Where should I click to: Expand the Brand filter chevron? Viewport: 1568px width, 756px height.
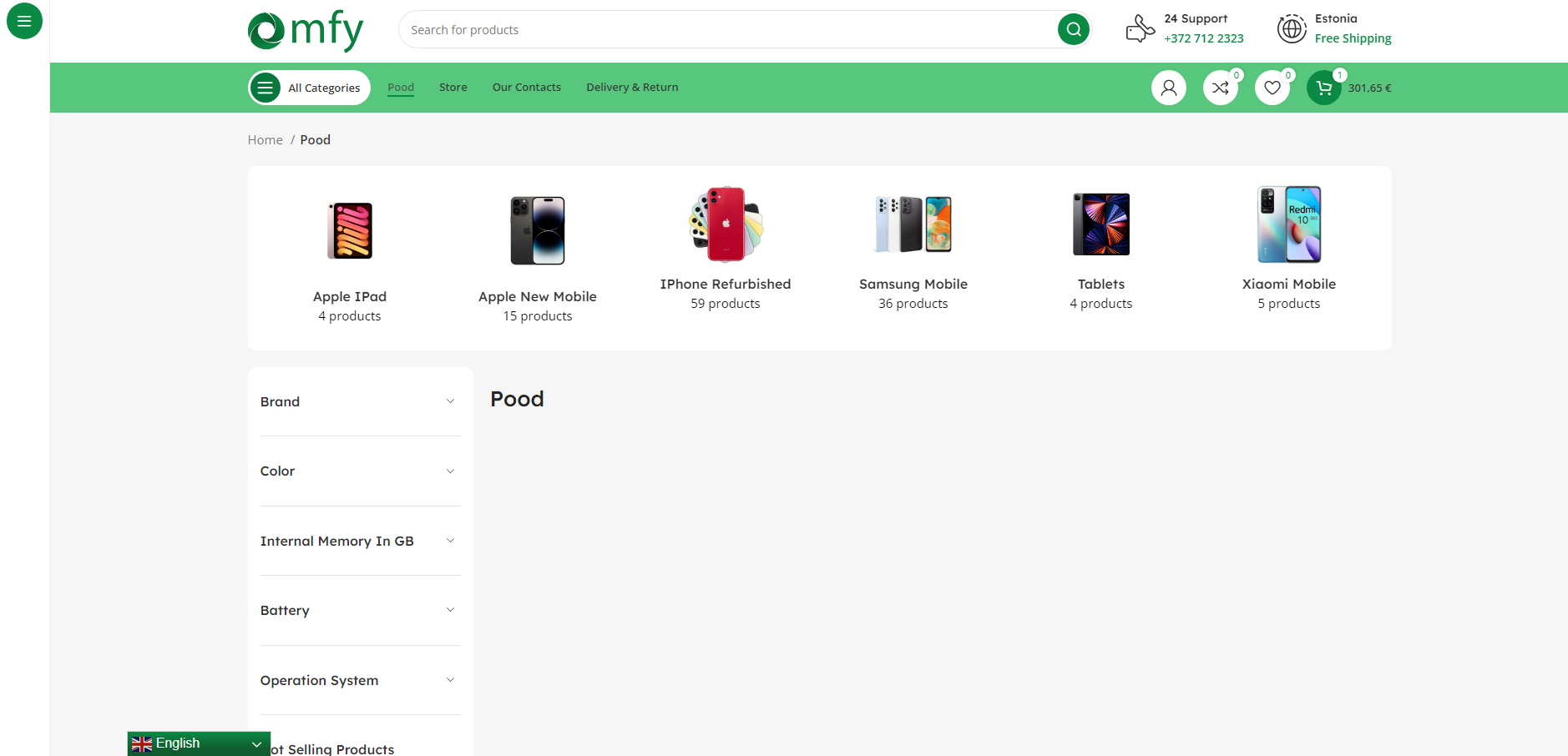[450, 401]
